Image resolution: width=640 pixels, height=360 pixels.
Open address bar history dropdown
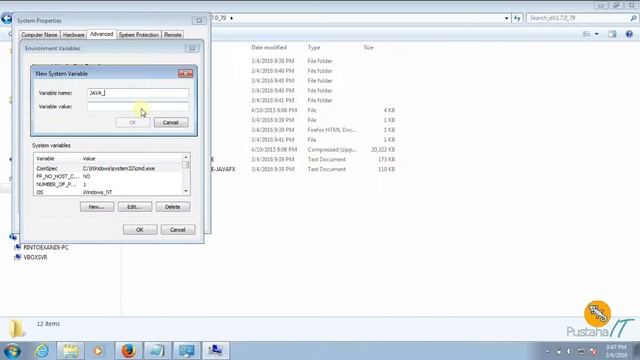[507, 18]
